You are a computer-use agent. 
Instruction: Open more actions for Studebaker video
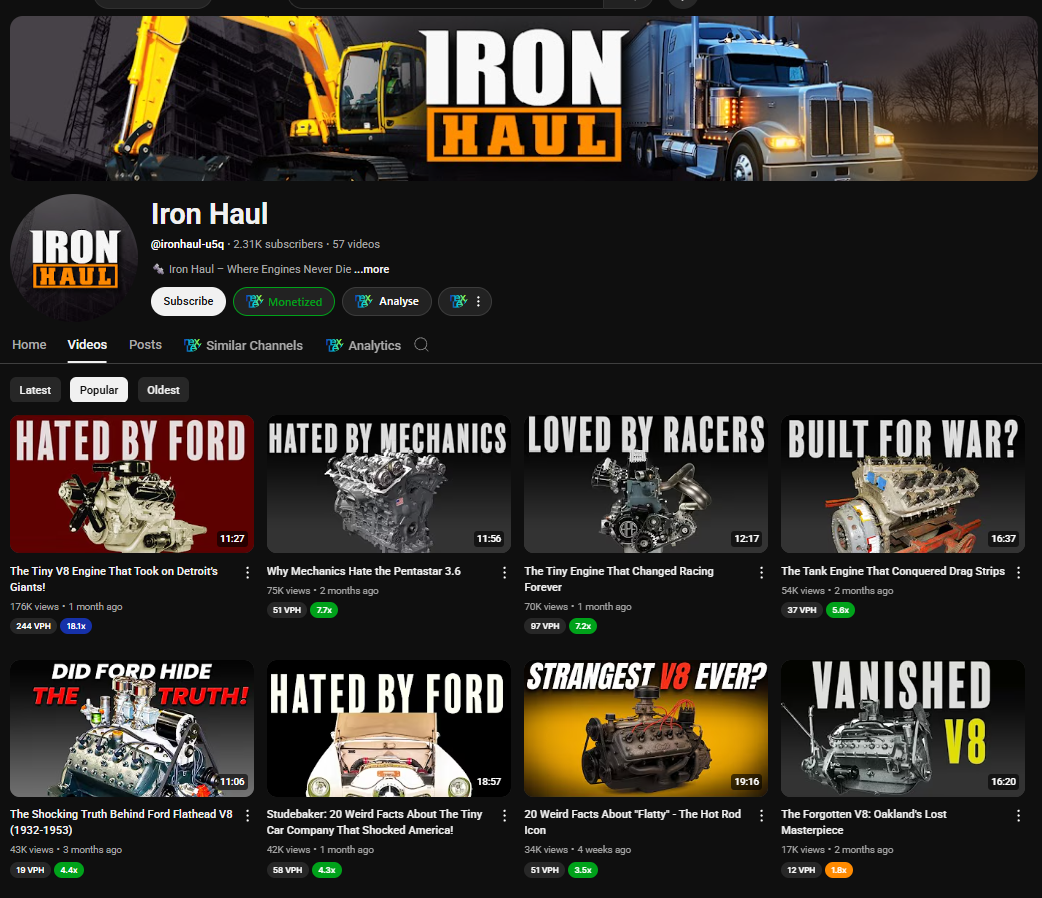(x=504, y=815)
